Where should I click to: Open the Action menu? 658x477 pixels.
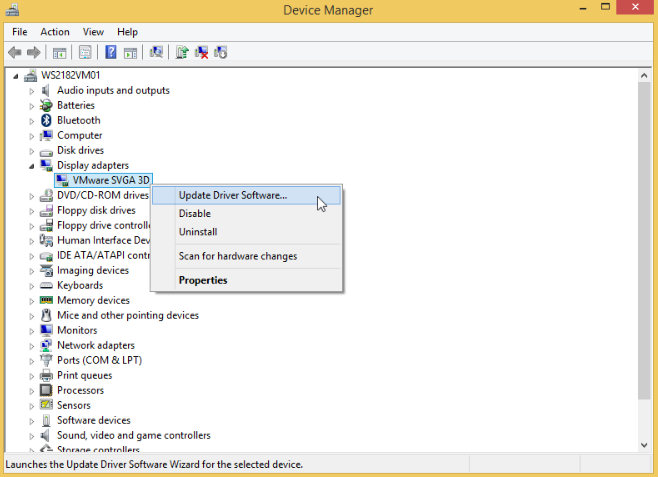tap(55, 32)
